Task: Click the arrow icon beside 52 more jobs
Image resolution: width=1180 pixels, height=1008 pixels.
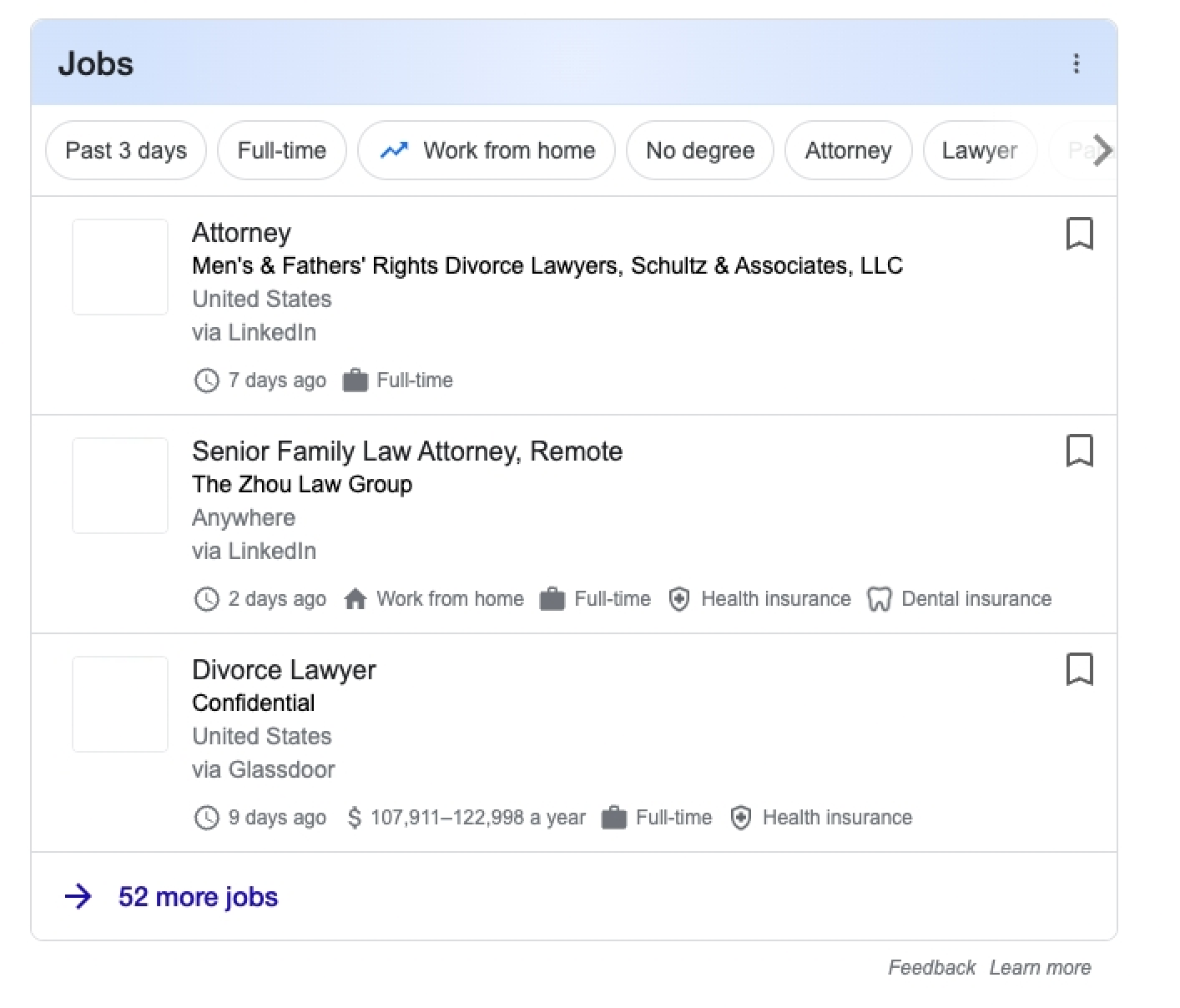Action: point(78,896)
